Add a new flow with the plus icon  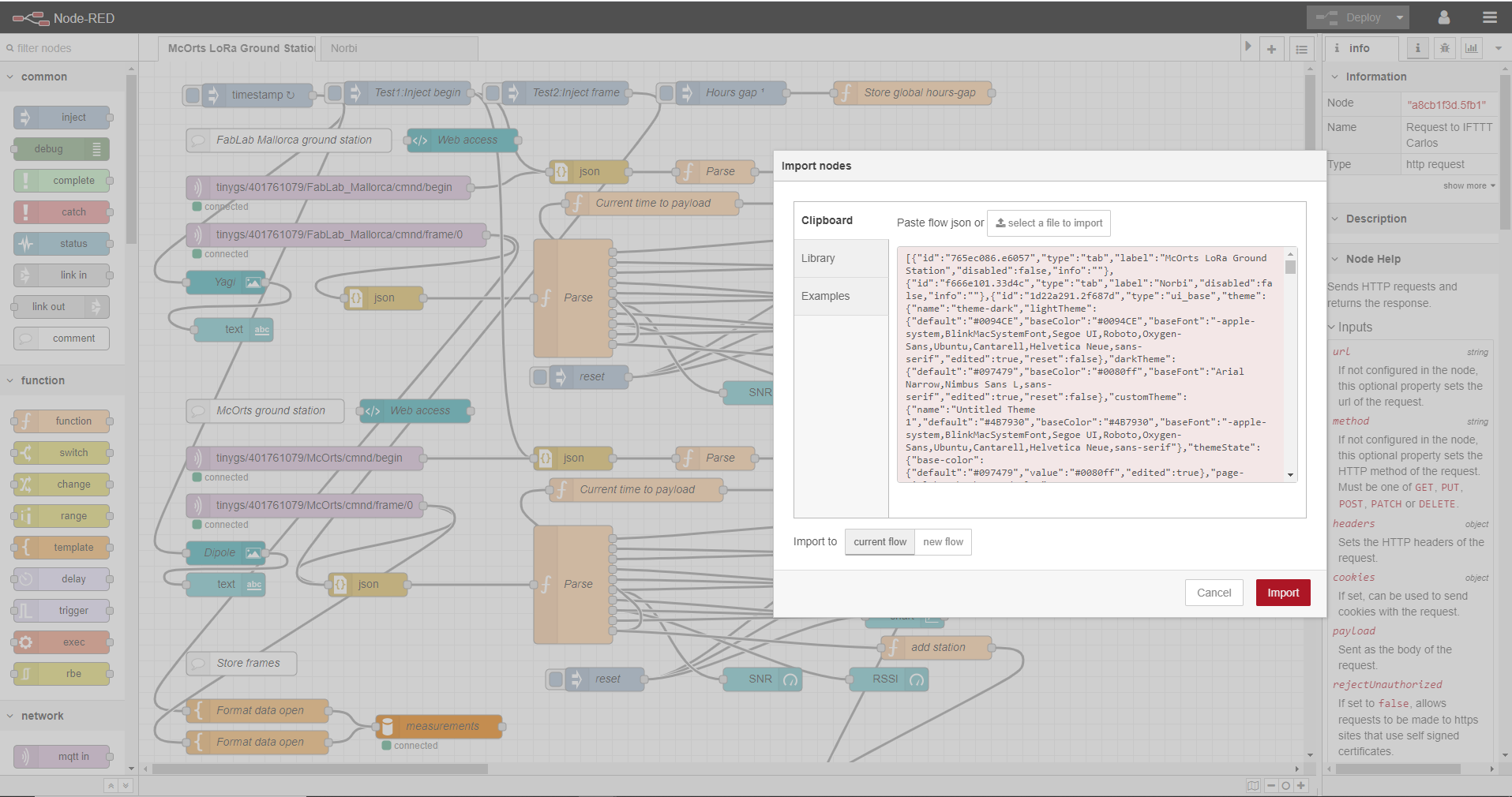(1271, 48)
